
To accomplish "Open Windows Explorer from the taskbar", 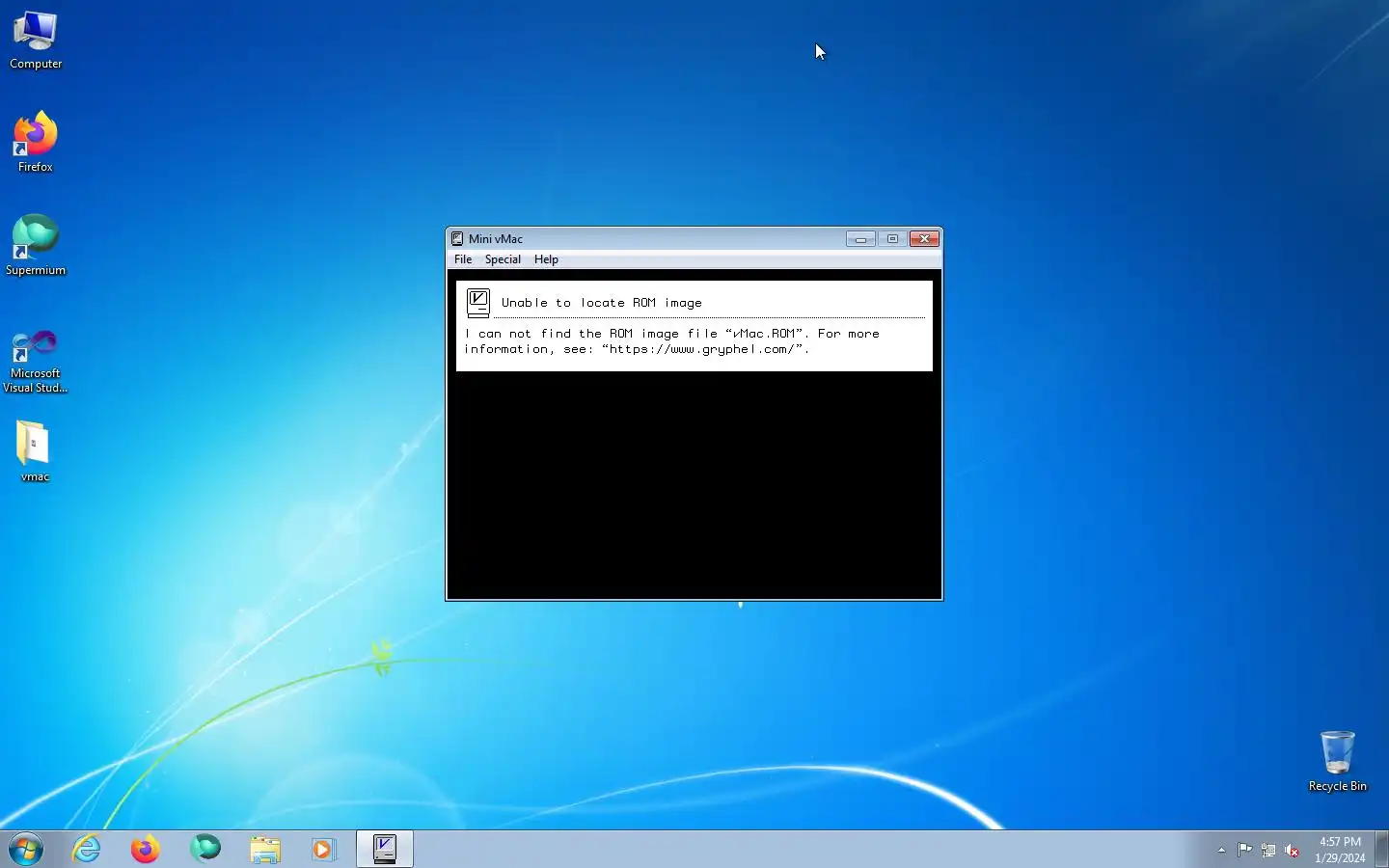I will (x=264, y=850).
